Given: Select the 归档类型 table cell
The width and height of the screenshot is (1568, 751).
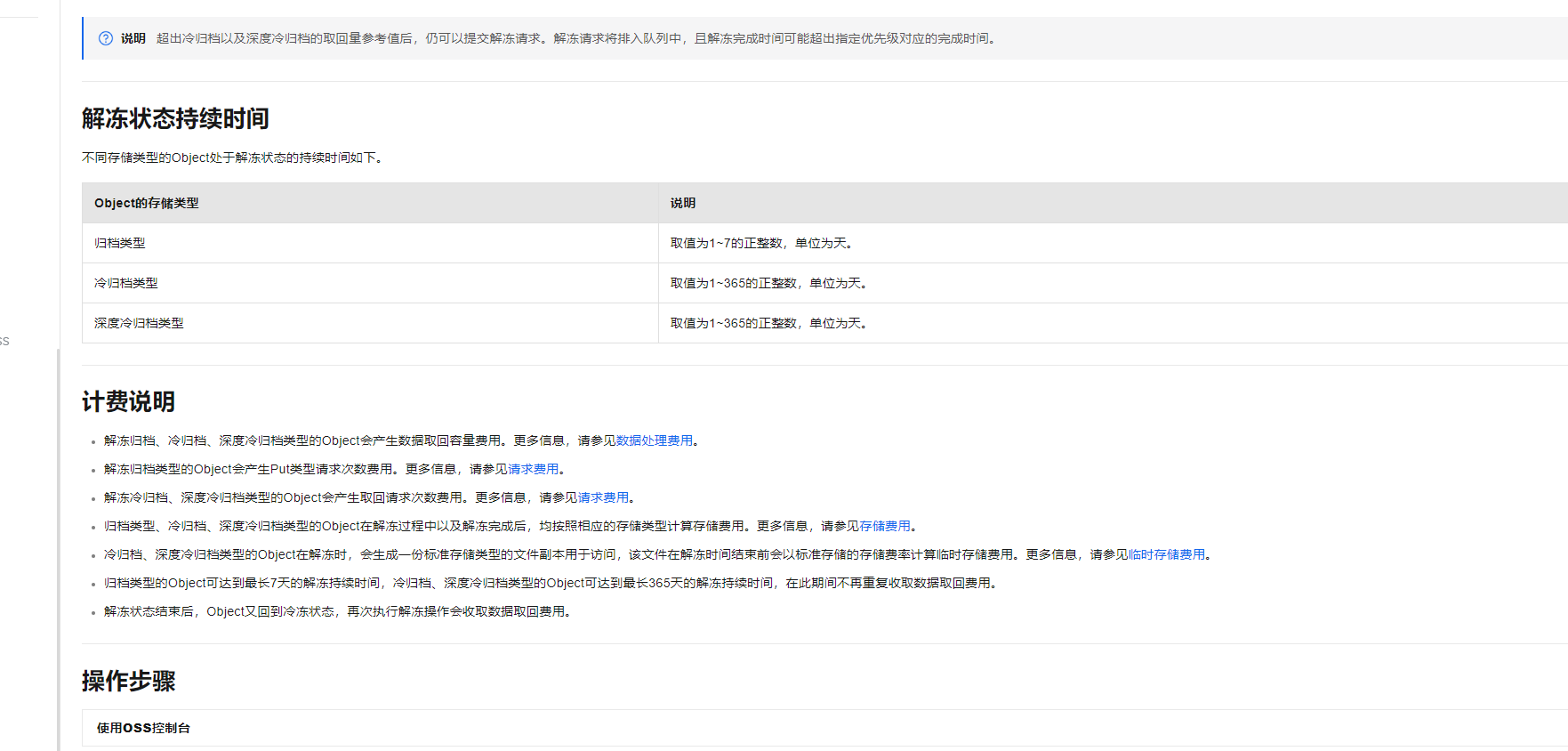Looking at the screenshot, I should [x=370, y=243].
